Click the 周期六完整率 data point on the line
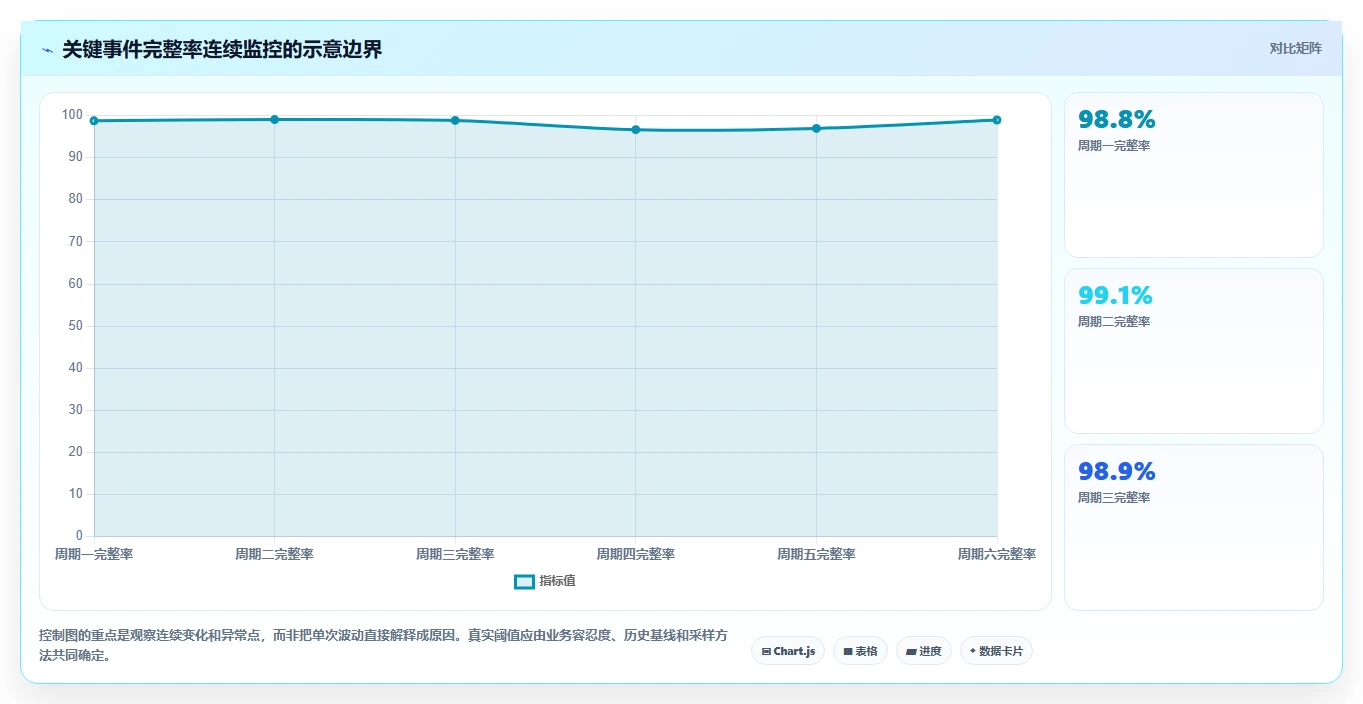Screen dimensions: 1363x704 (997, 120)
